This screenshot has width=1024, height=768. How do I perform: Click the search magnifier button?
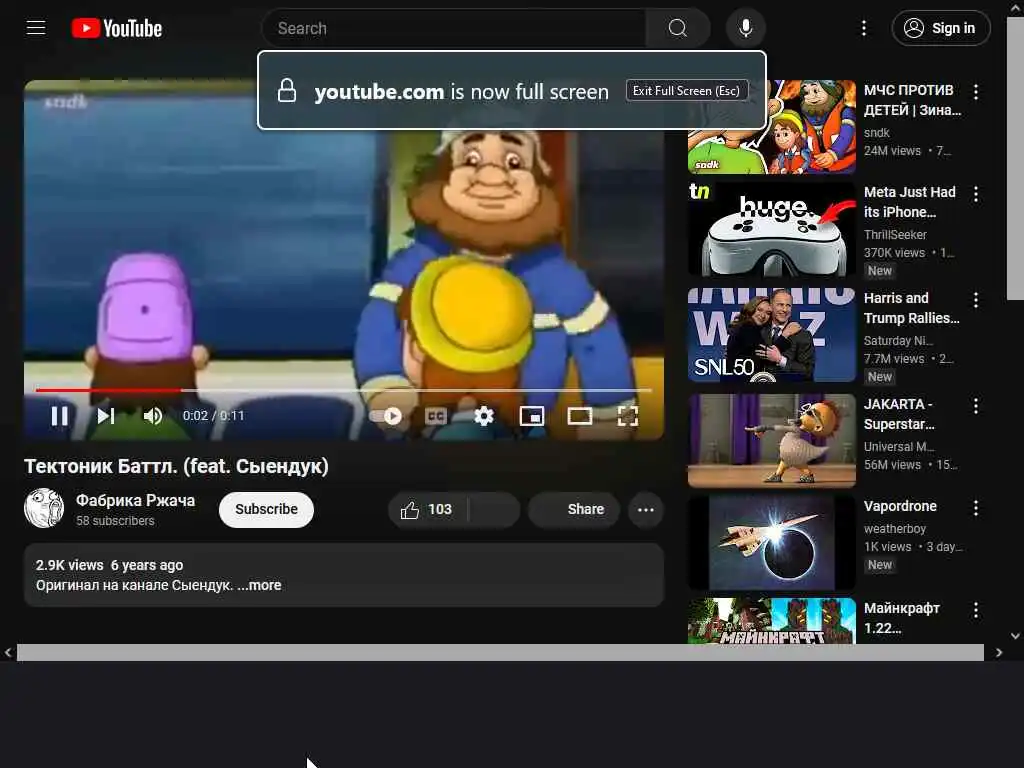677,28
